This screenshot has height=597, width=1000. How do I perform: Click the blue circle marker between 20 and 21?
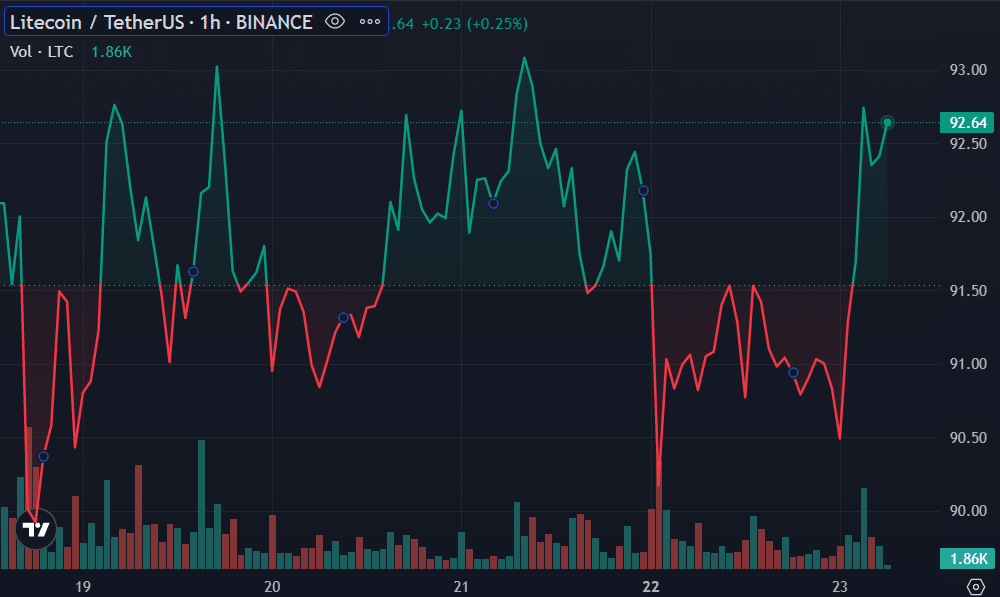(343, 318)
